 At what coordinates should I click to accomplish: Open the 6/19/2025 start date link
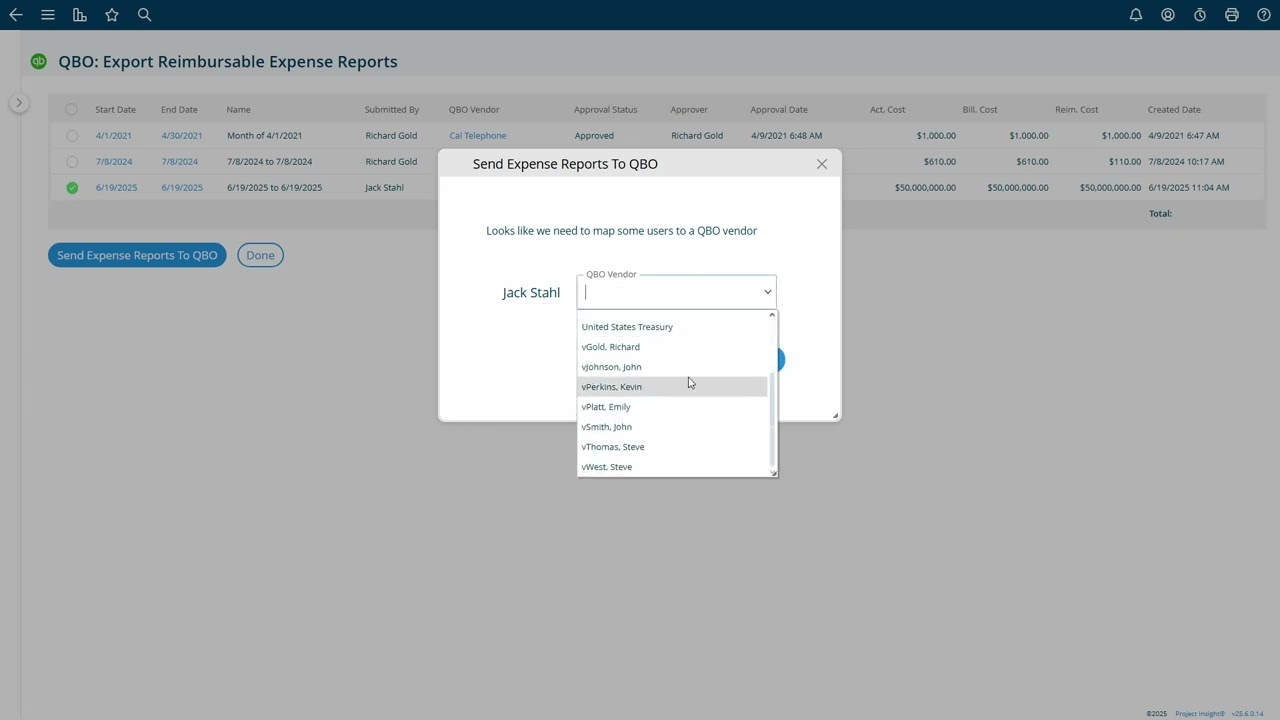[x=116, y=187]
